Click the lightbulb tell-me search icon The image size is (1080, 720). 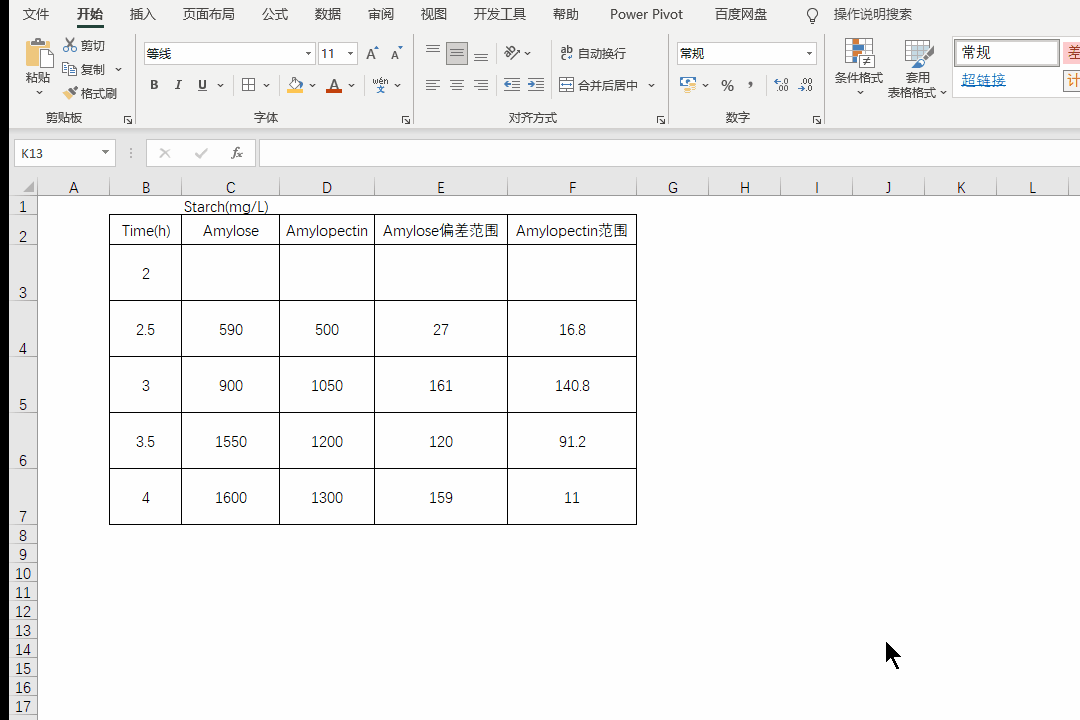813,15
